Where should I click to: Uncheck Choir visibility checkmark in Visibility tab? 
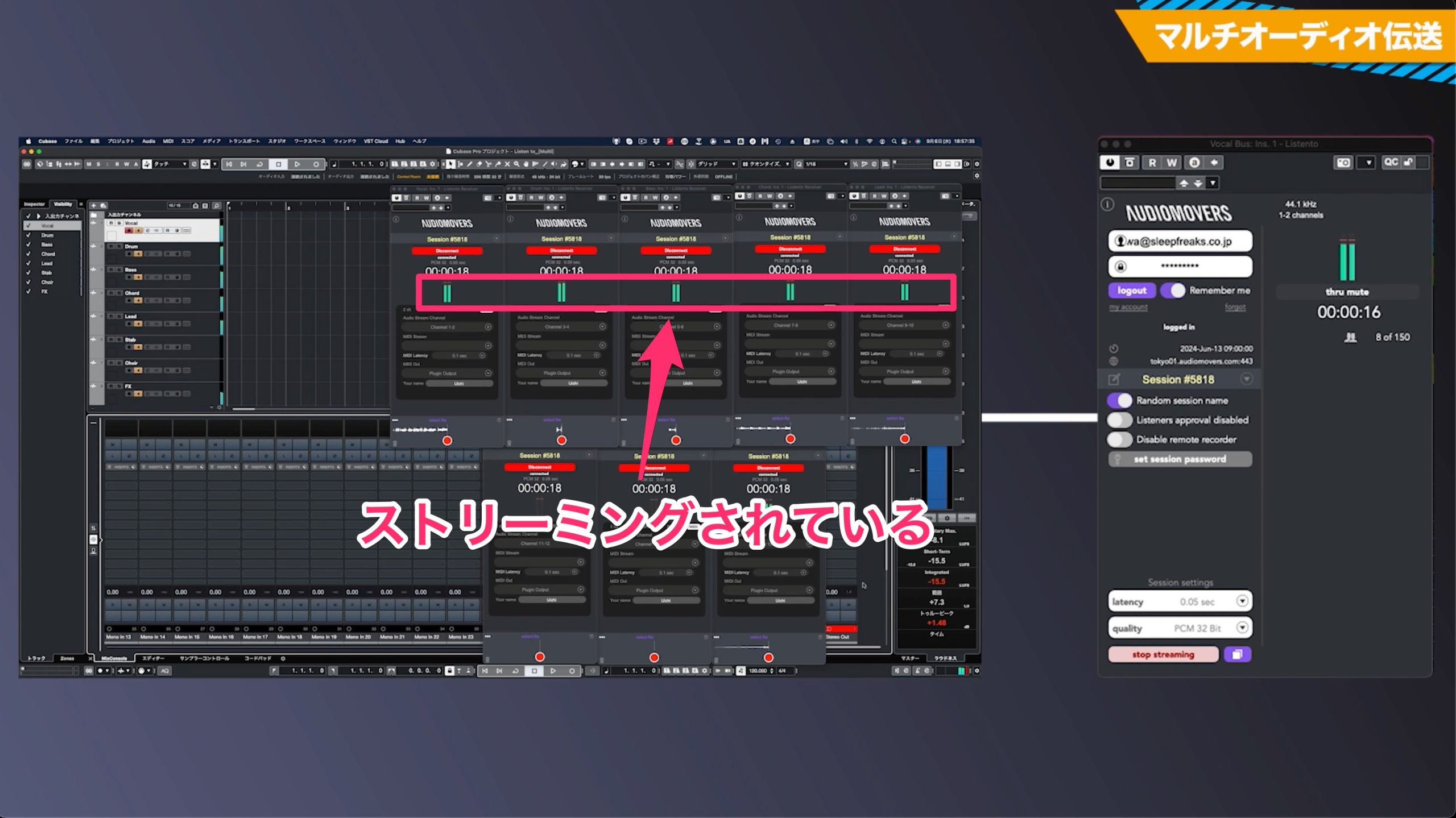point(28,282)
